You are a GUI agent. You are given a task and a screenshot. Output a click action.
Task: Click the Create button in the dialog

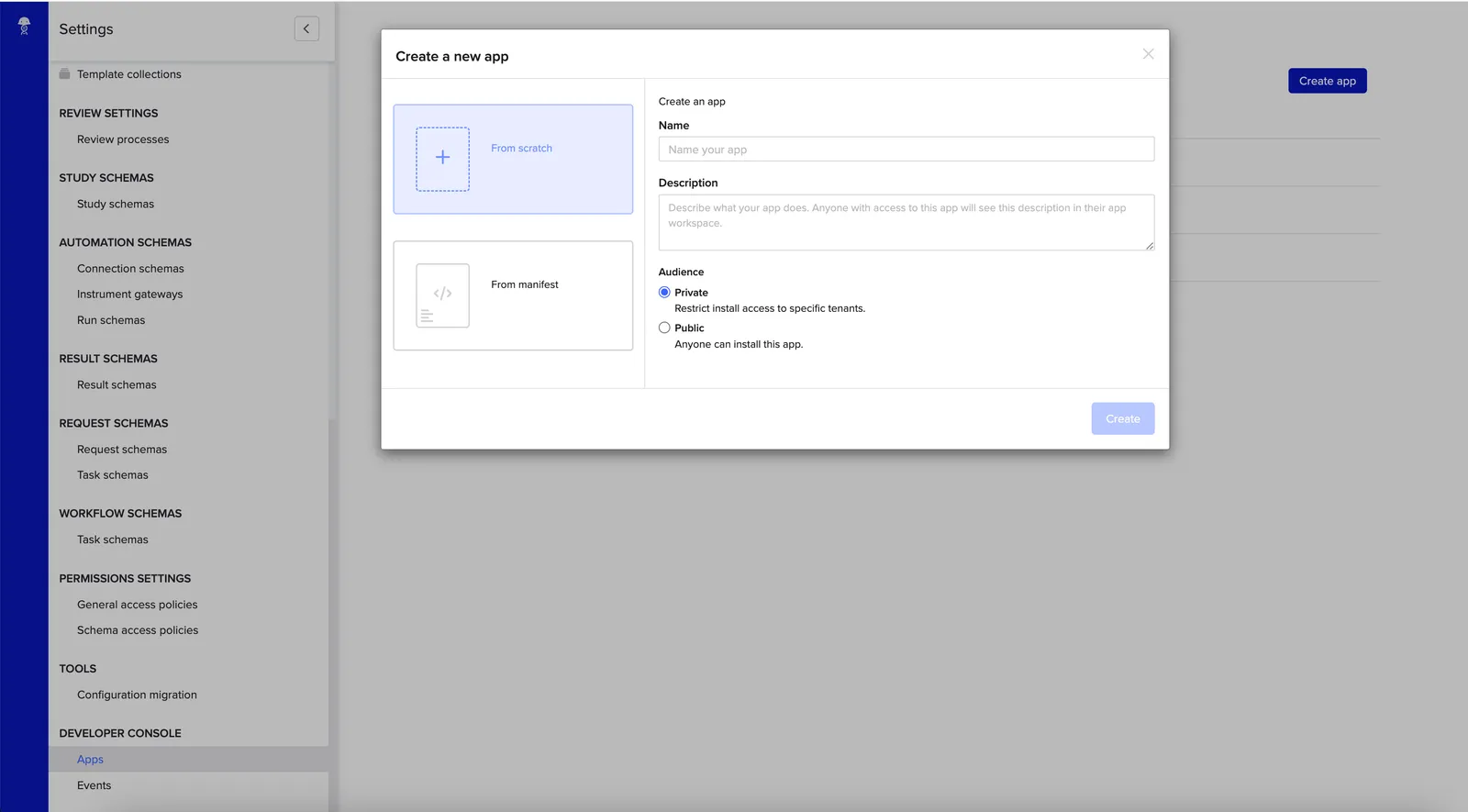coord(1122,418)
